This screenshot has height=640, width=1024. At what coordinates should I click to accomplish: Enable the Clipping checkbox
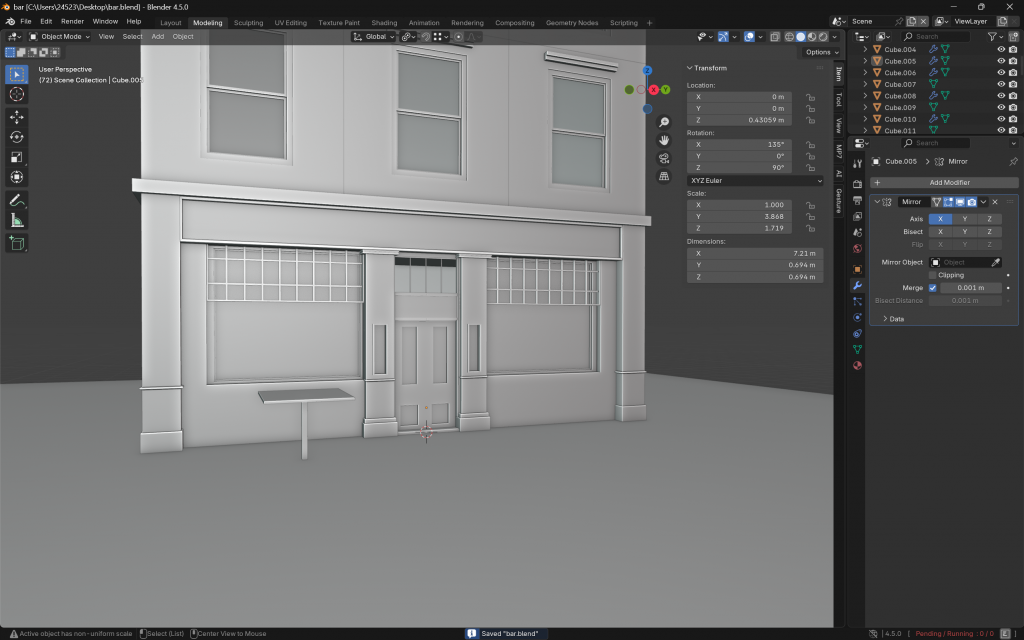pos(933,275)
